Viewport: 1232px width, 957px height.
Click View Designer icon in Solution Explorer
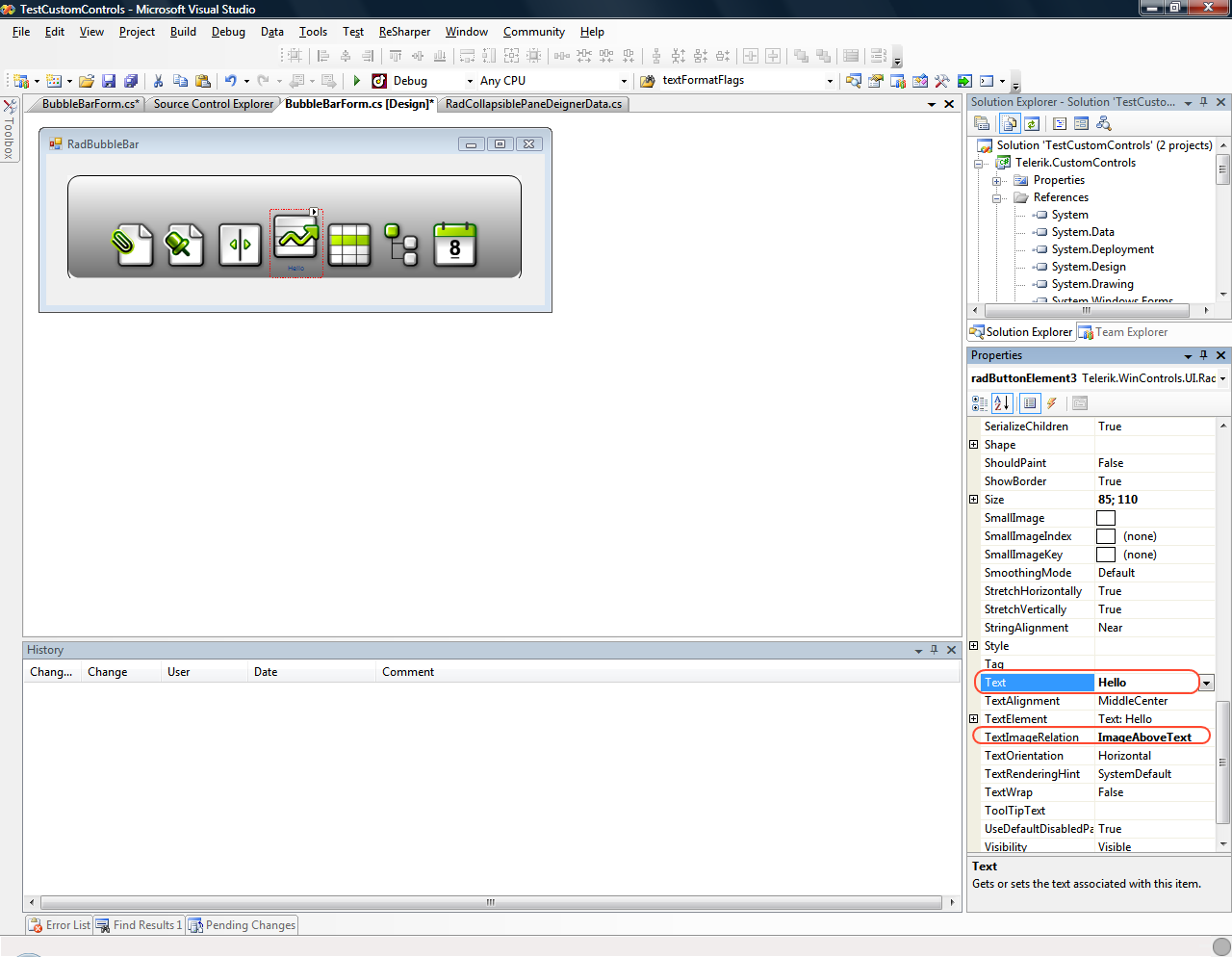point(1081,123)
